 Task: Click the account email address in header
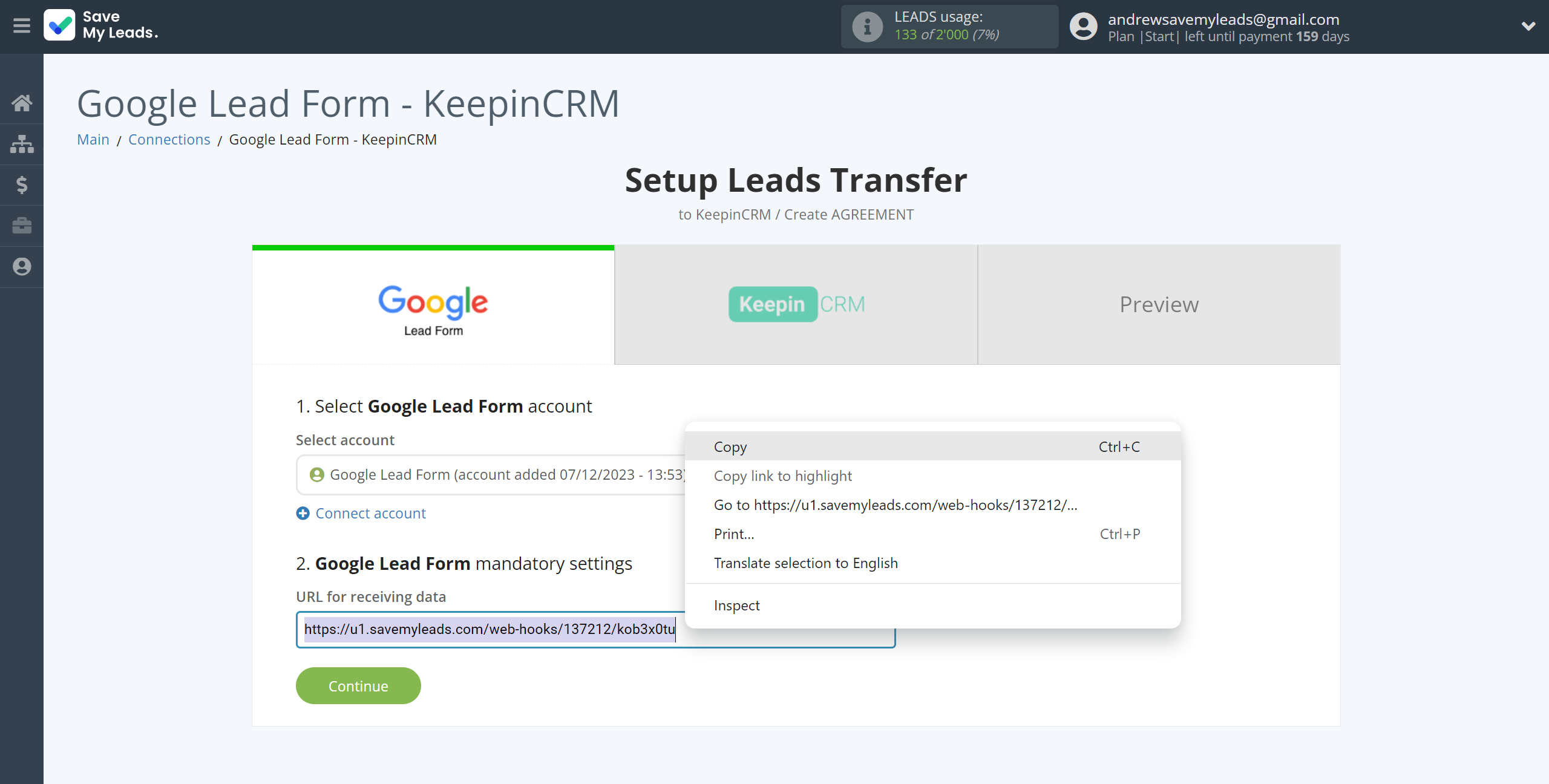point(1223,19)
